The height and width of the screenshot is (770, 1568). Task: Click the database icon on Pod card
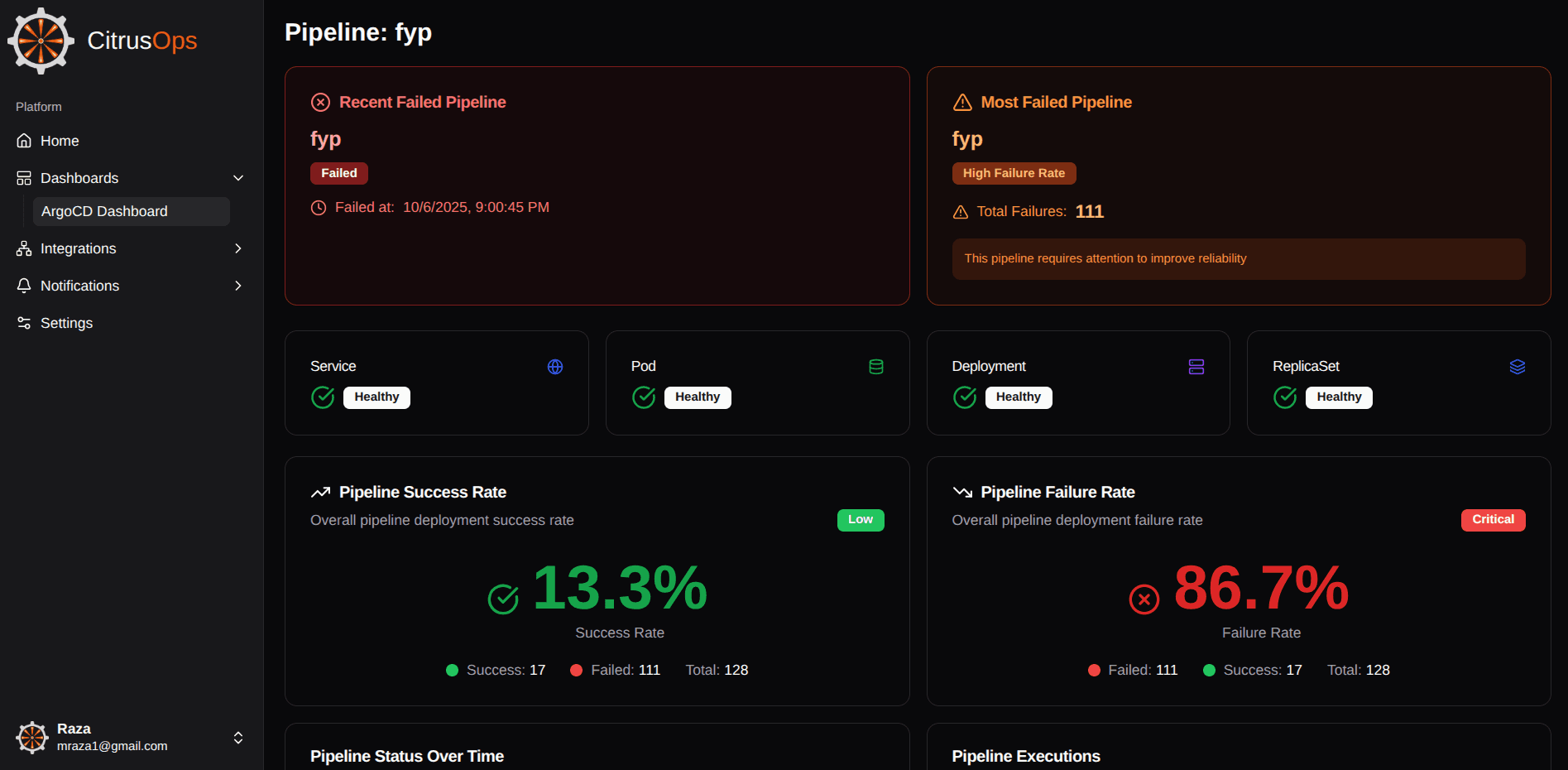pyautogui.click(x=875, y=367)
